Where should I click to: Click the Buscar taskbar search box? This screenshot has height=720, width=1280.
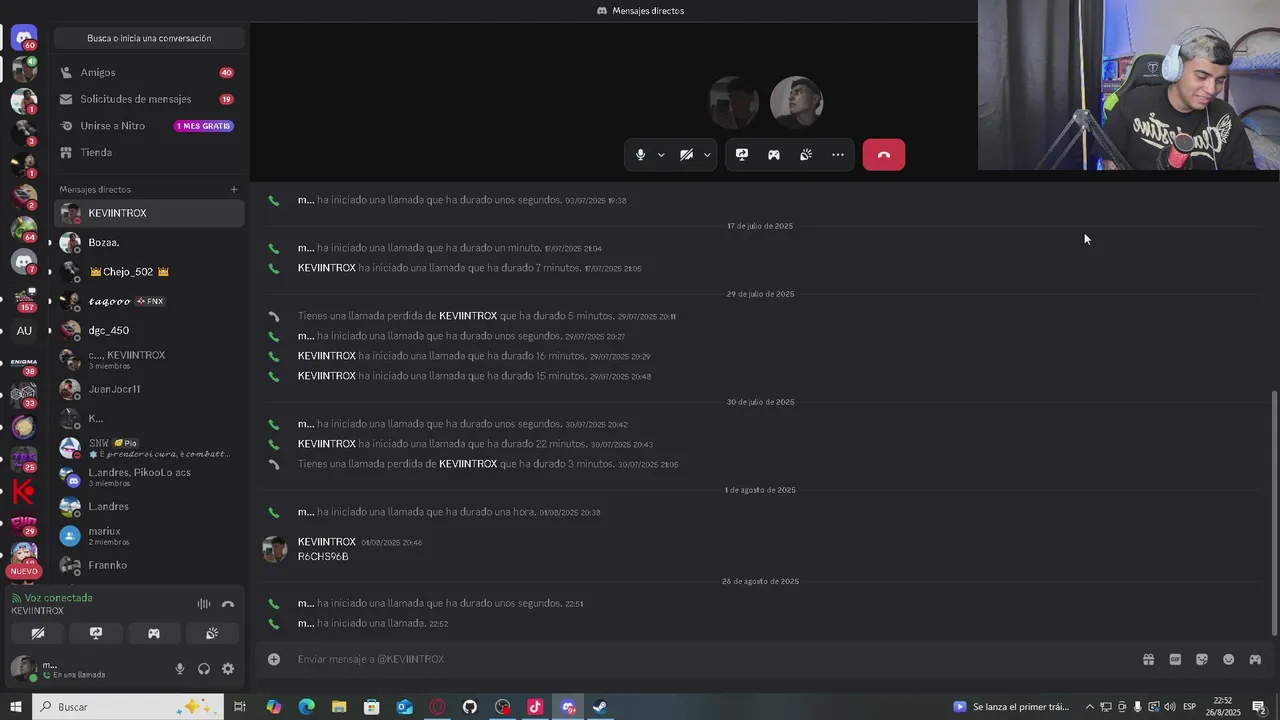point(128,707)
